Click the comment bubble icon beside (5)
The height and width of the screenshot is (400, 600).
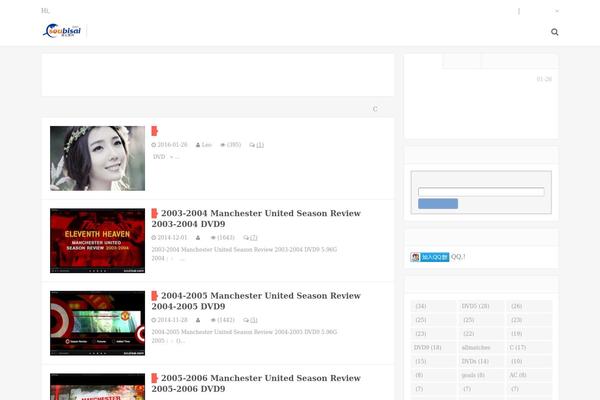point(246,320)
